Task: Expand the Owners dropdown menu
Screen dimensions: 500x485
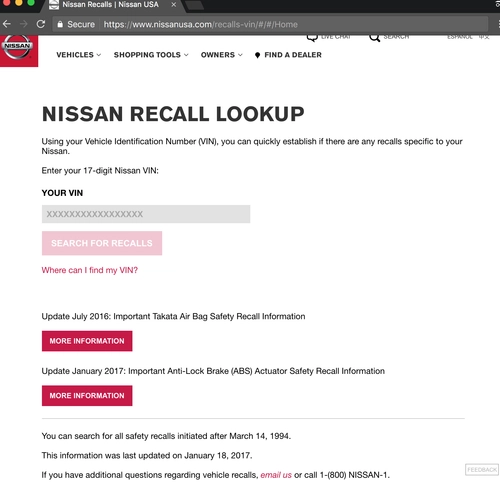Action: (x=221, y=55)
